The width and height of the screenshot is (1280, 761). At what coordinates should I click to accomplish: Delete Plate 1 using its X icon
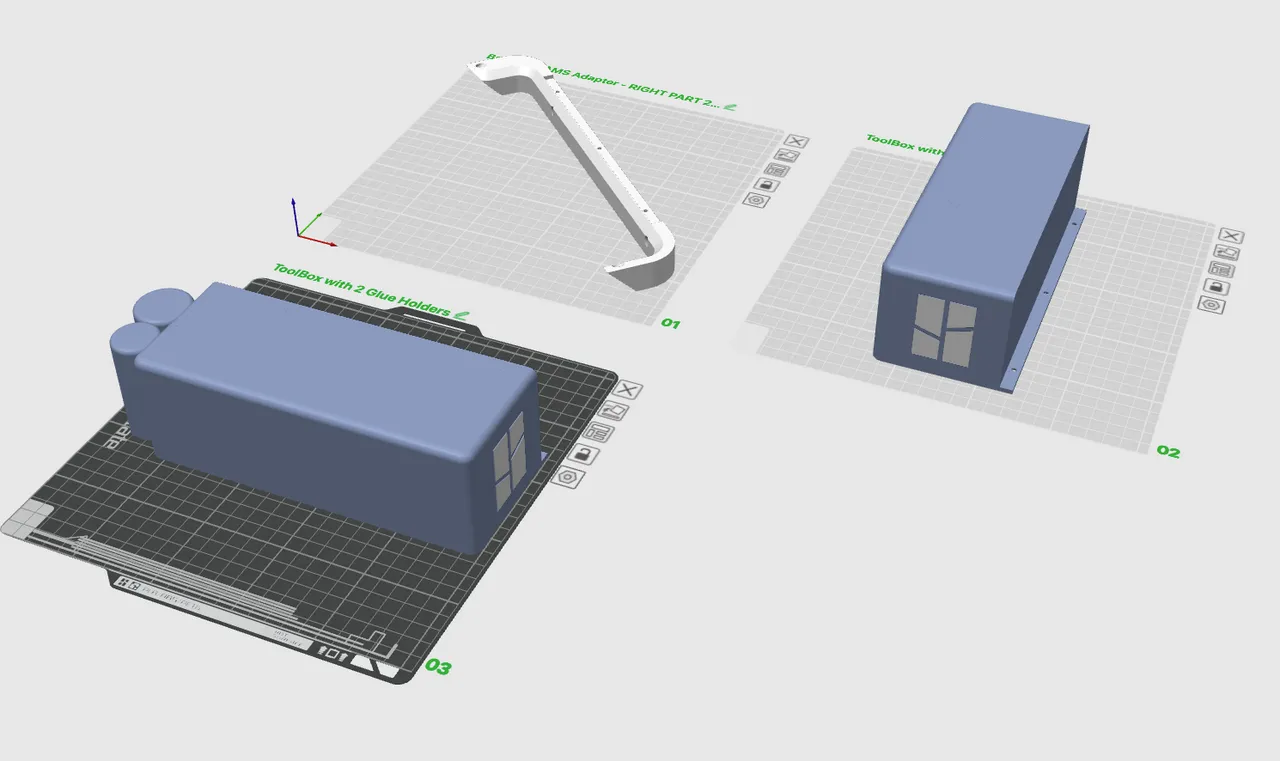[796, 141]
